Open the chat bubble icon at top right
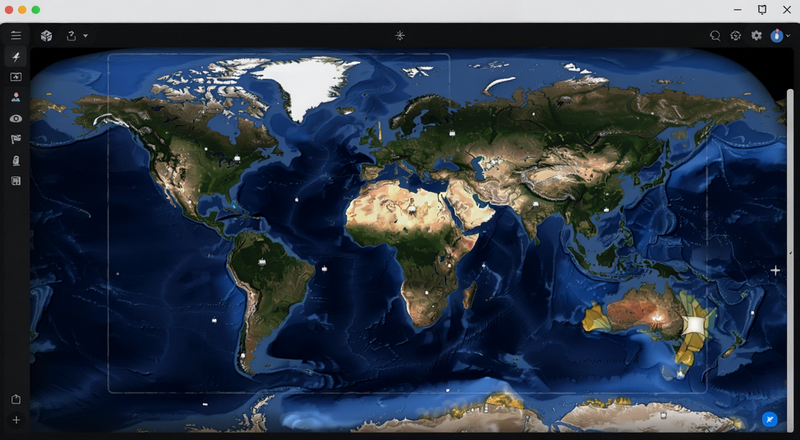This screenshot has height=440, width=800. pos(715,36)
